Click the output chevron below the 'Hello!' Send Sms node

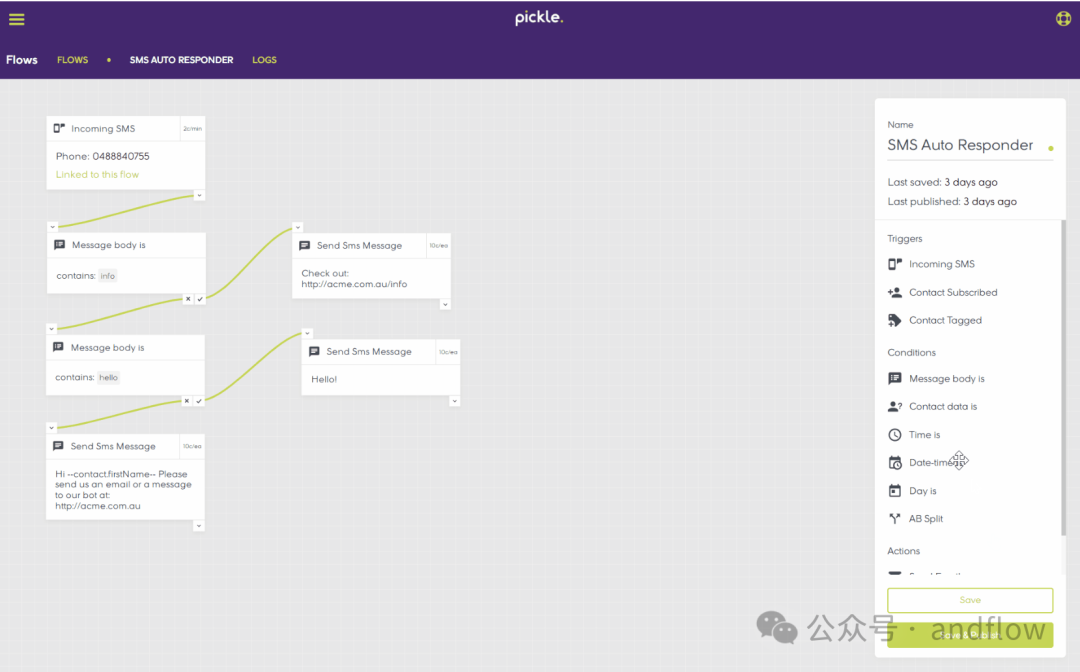click(455, 401)
